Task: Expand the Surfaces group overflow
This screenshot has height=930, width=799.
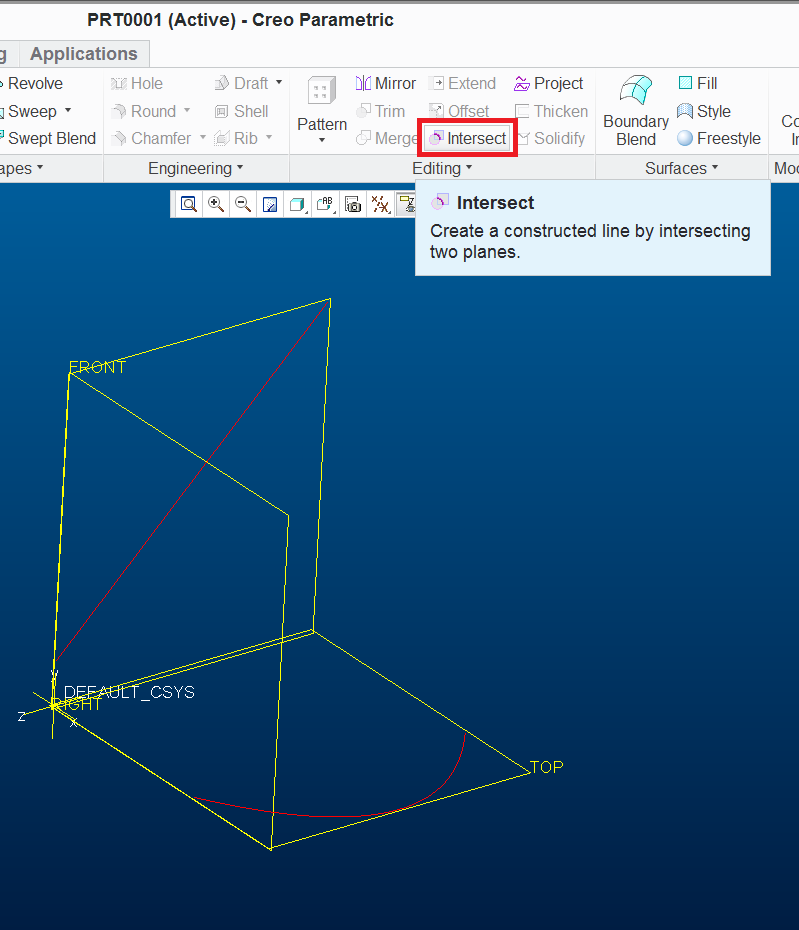Action: tap(682, 168)
